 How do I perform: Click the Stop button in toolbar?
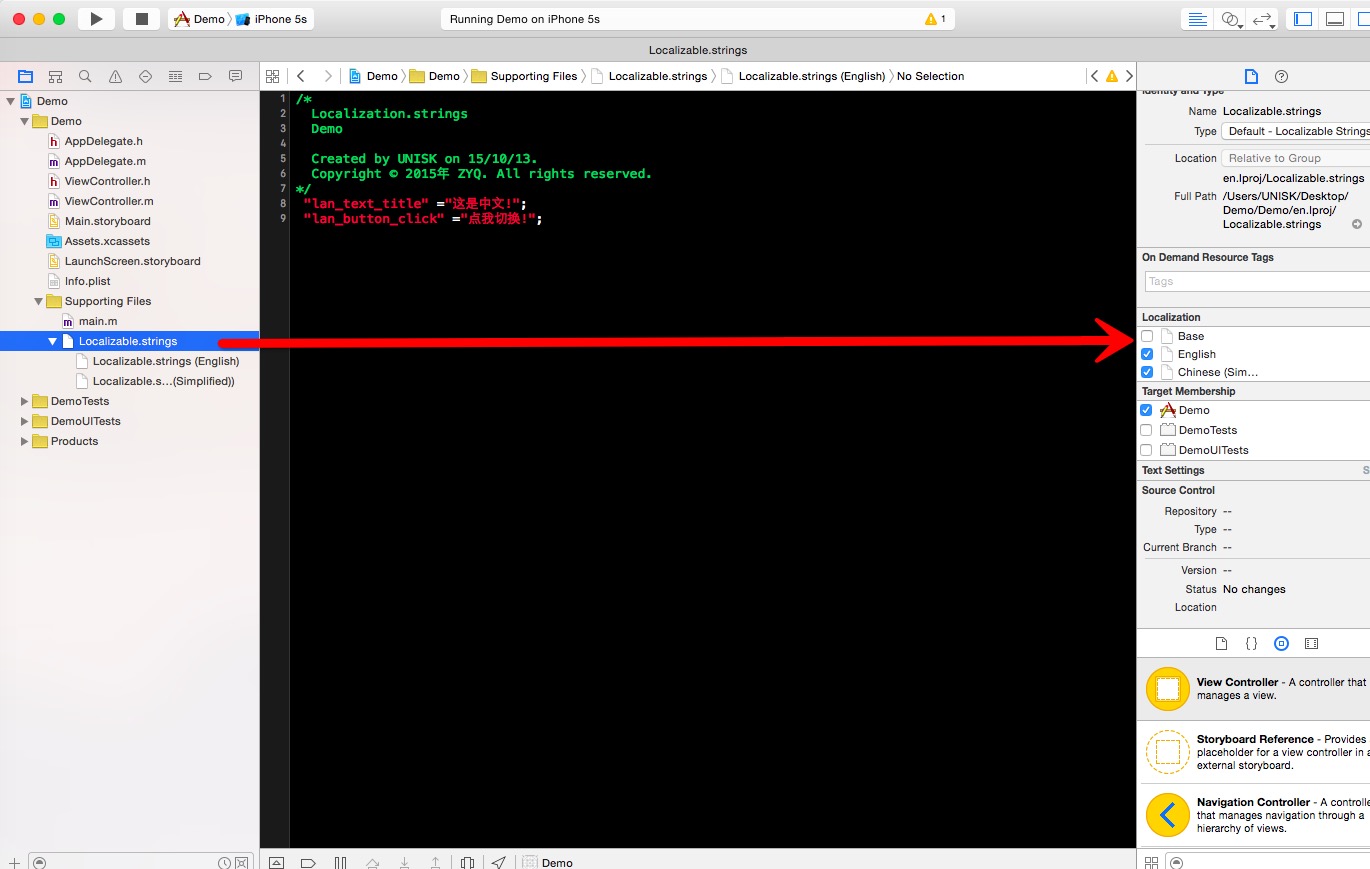[x=141, y=19]
